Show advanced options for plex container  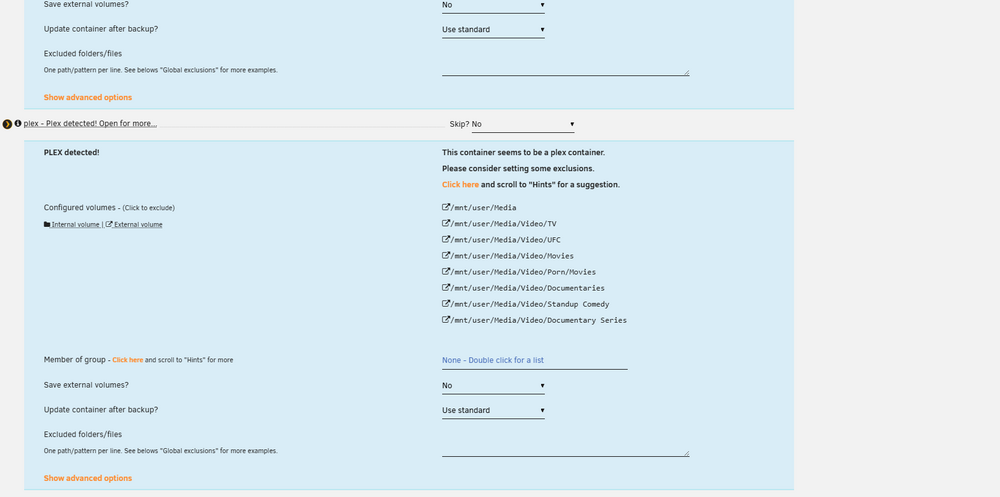(88, 478)
